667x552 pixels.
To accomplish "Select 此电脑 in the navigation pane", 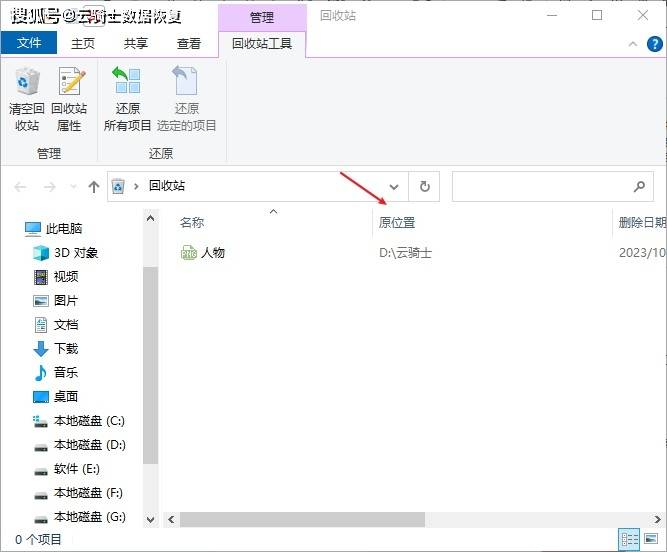I will [x=54, y=229].
